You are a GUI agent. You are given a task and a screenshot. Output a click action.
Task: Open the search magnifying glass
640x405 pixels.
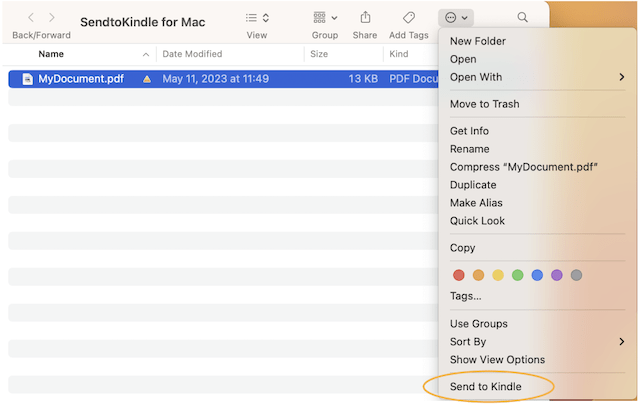[x=523, y=18]
